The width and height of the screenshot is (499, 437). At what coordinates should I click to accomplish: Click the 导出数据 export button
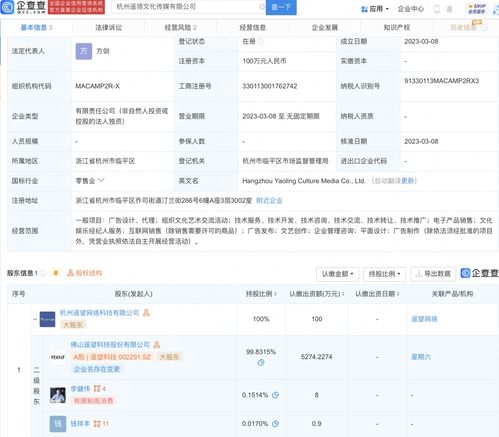433,274
